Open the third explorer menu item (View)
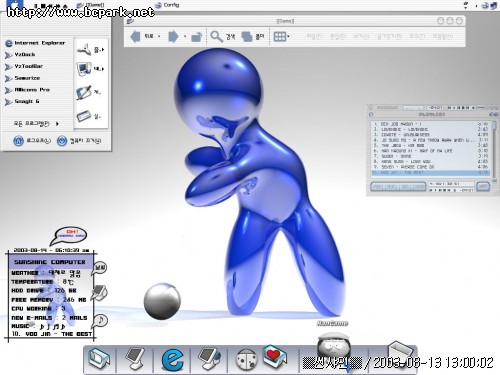 coord(361,36)
